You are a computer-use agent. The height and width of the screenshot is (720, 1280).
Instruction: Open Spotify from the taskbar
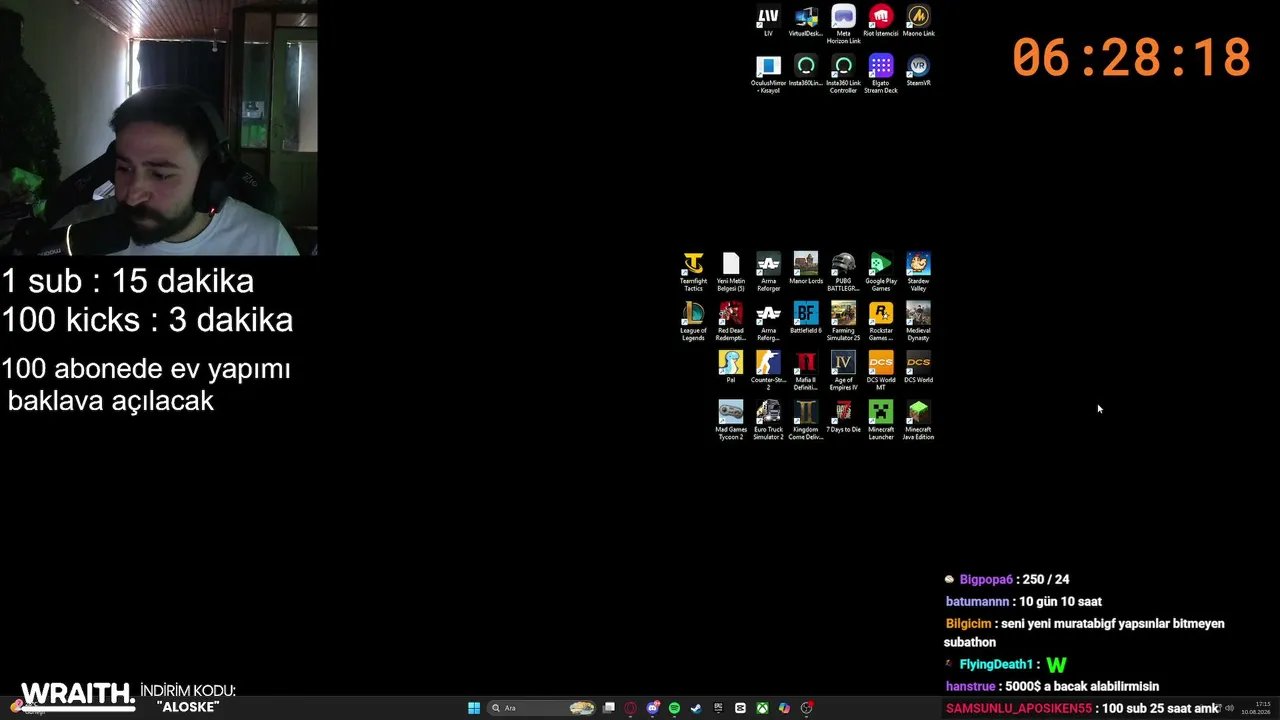(674, 708)
